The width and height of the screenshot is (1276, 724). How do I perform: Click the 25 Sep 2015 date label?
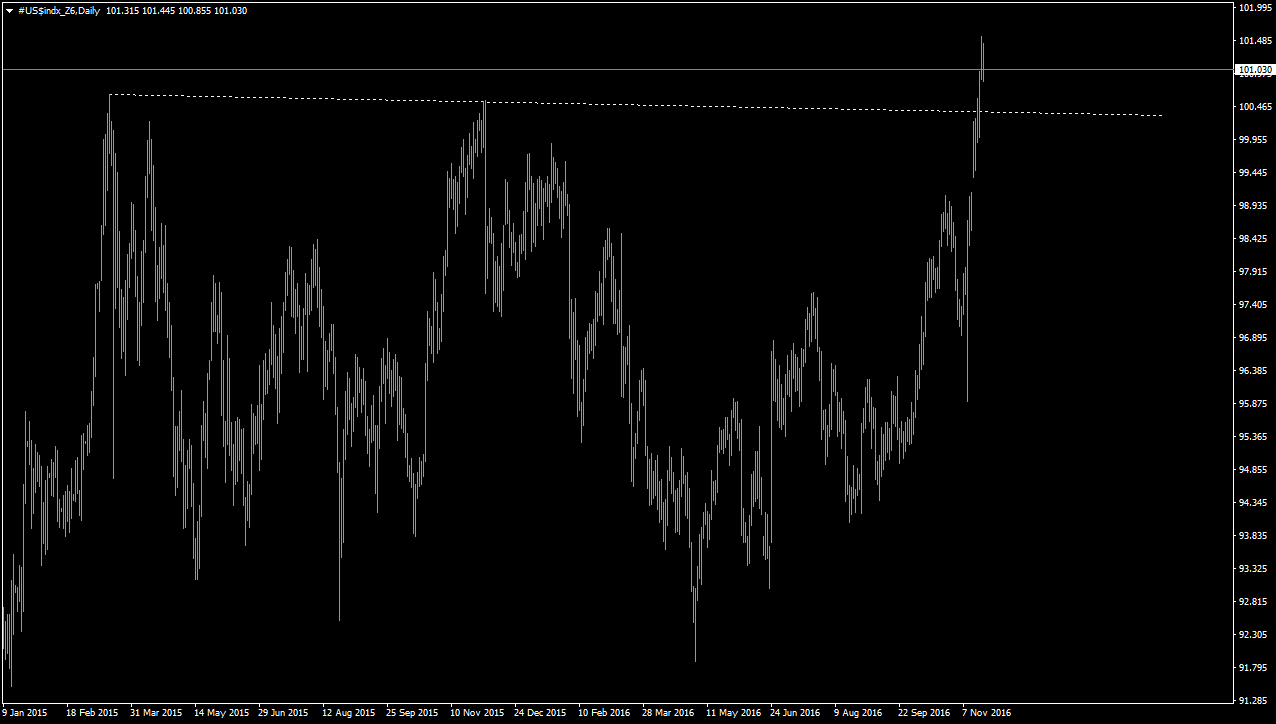[412, 713]
